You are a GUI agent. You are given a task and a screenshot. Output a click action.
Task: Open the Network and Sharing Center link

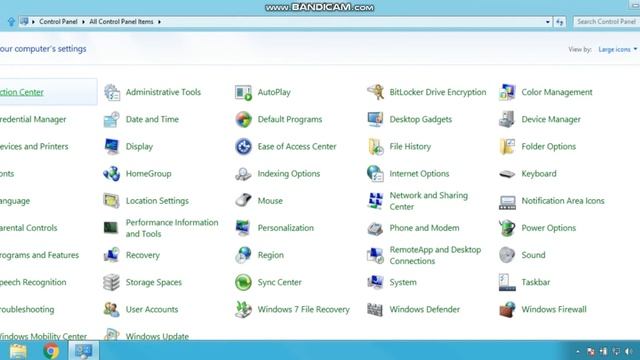tap(429, 201)
